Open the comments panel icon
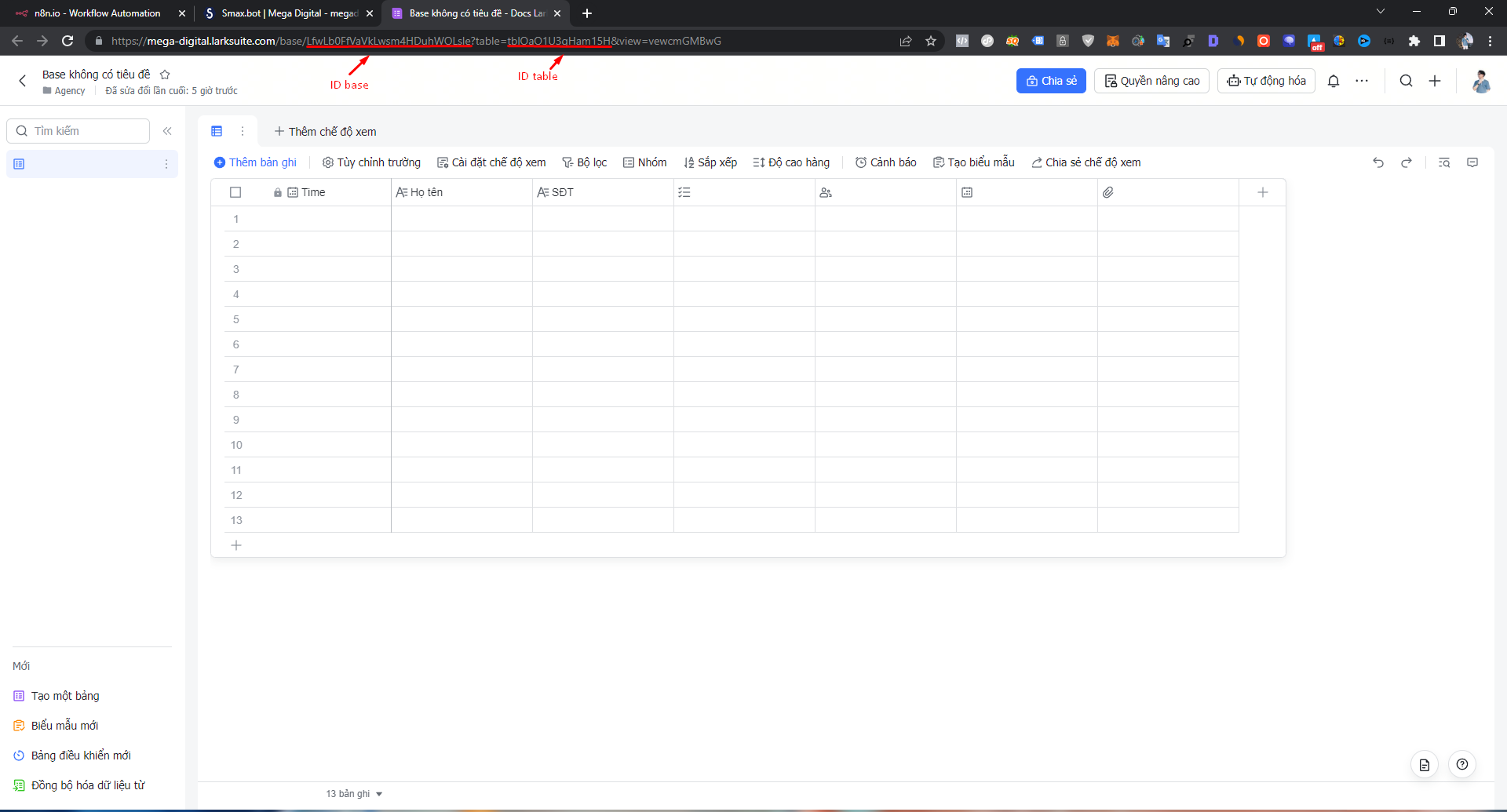Image resolution: width=1507 pixels, height=812 pixels. [x=1472, y=162]
